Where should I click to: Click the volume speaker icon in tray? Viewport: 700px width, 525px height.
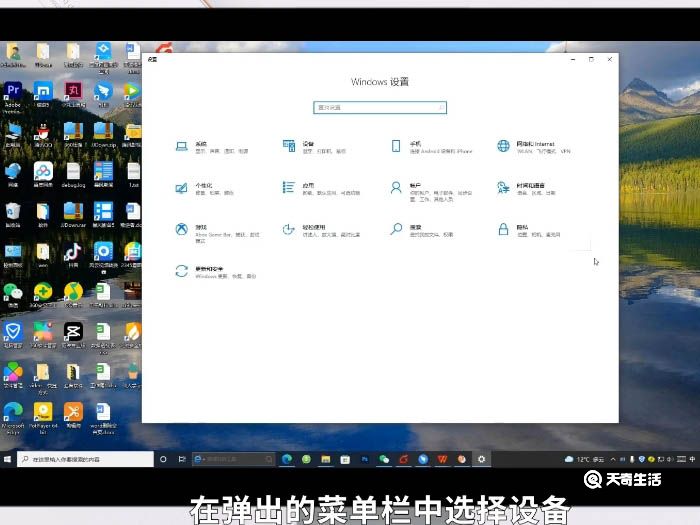670,459
